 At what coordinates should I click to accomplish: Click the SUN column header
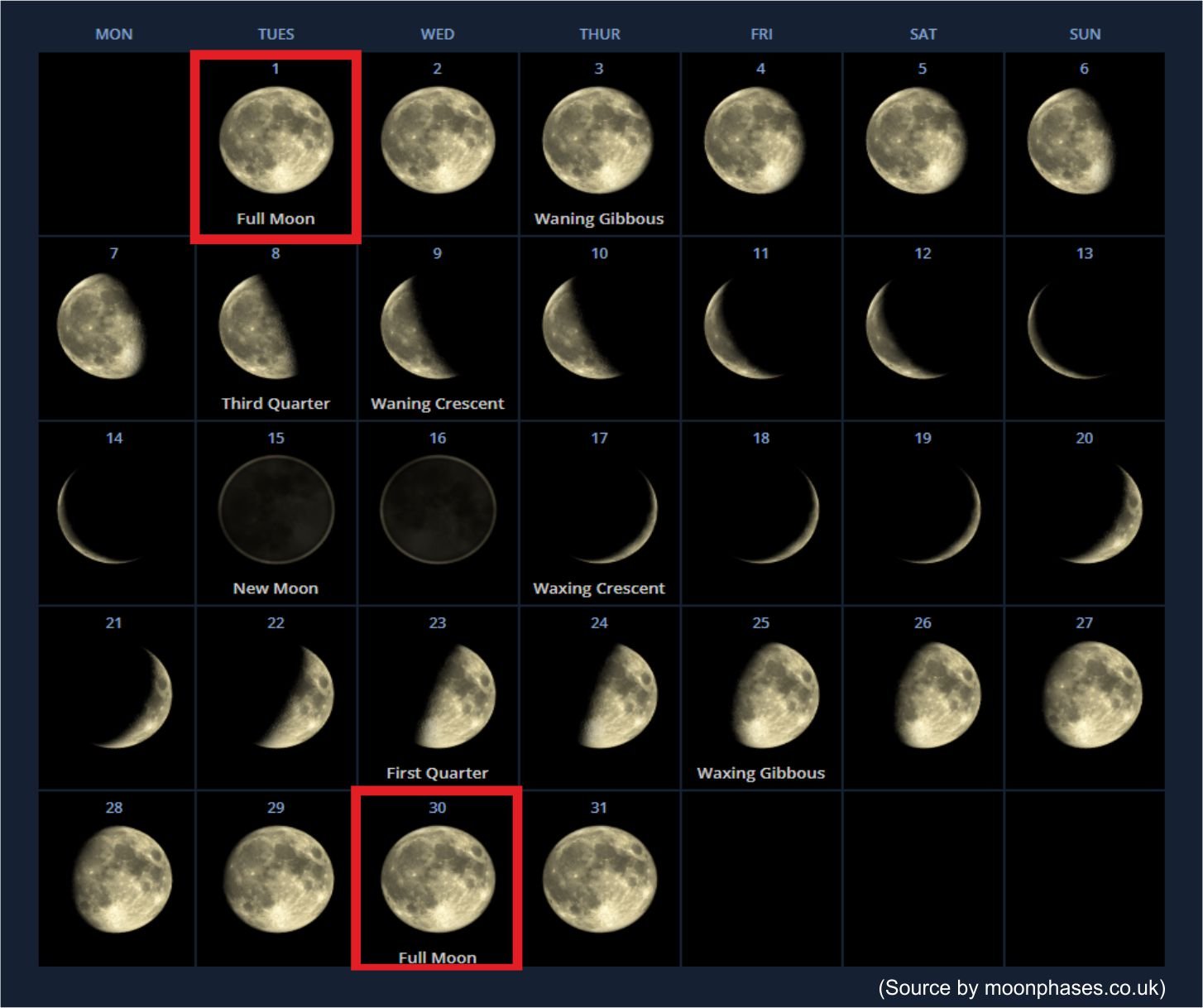[x=1085, y=34]
